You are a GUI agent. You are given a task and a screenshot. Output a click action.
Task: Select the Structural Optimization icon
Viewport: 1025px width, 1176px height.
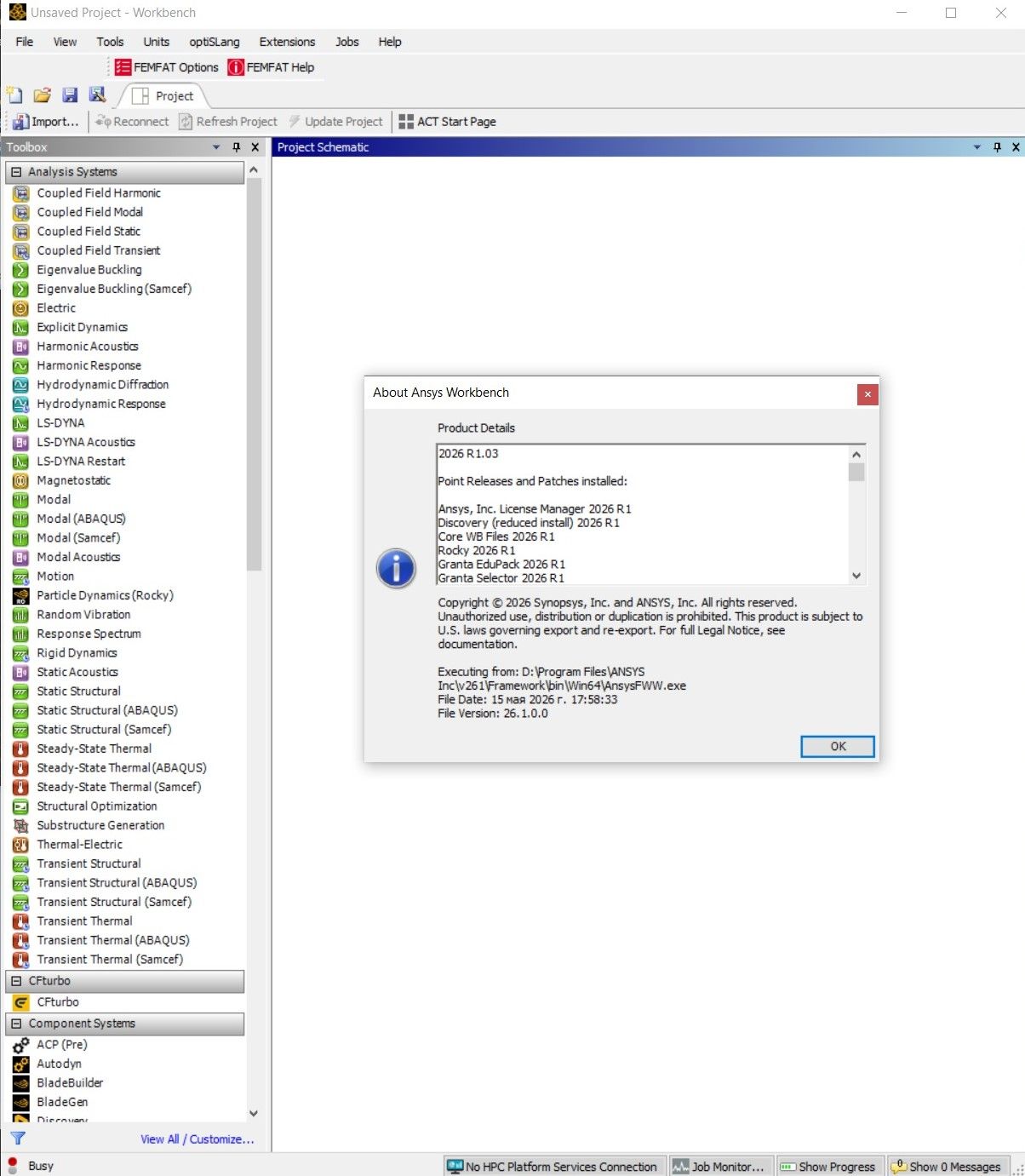(x=21, y=806)
